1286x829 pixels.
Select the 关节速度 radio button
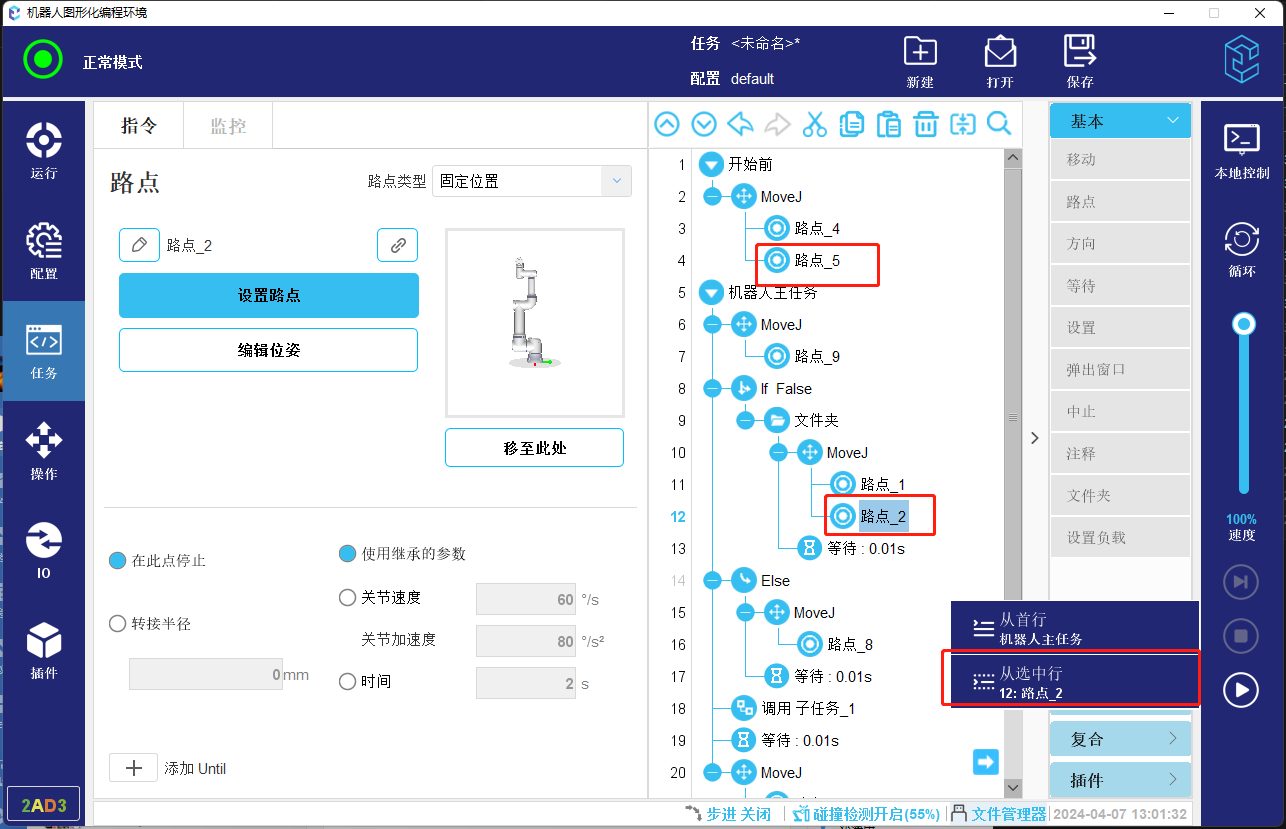tap(348, 598)
